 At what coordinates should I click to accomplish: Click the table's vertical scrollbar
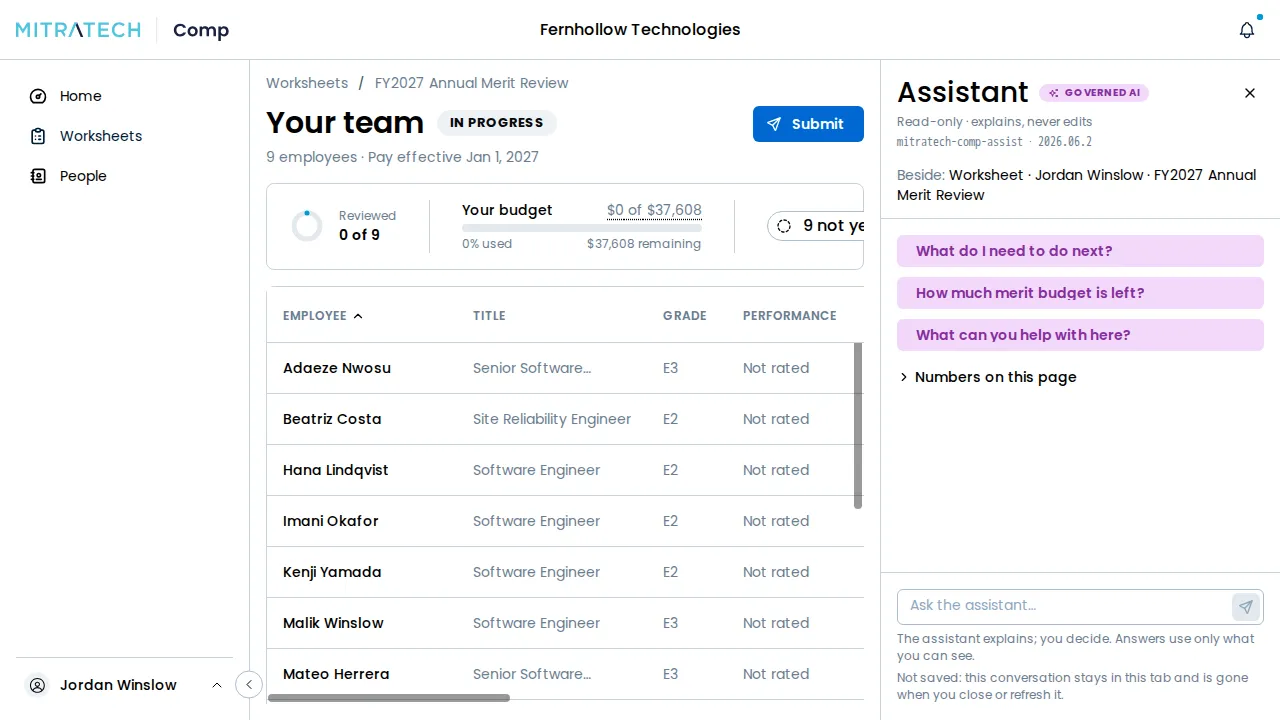click(x=858, y=426)
